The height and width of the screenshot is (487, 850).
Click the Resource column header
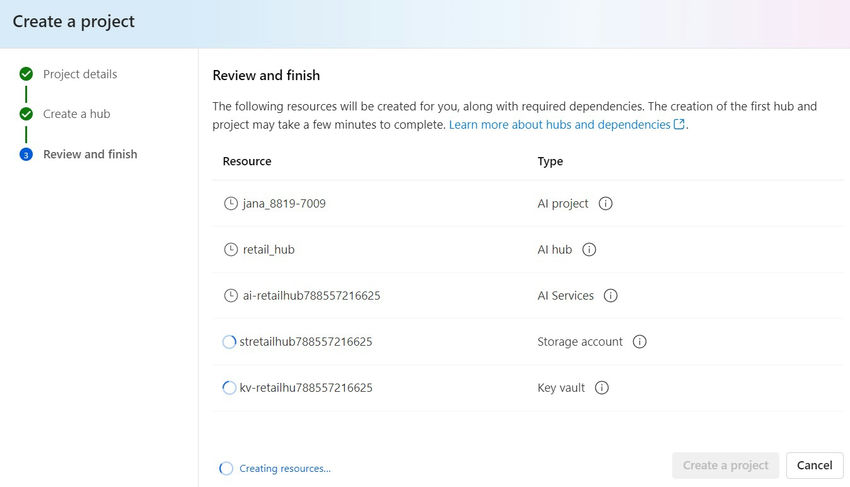coord(247,161)
